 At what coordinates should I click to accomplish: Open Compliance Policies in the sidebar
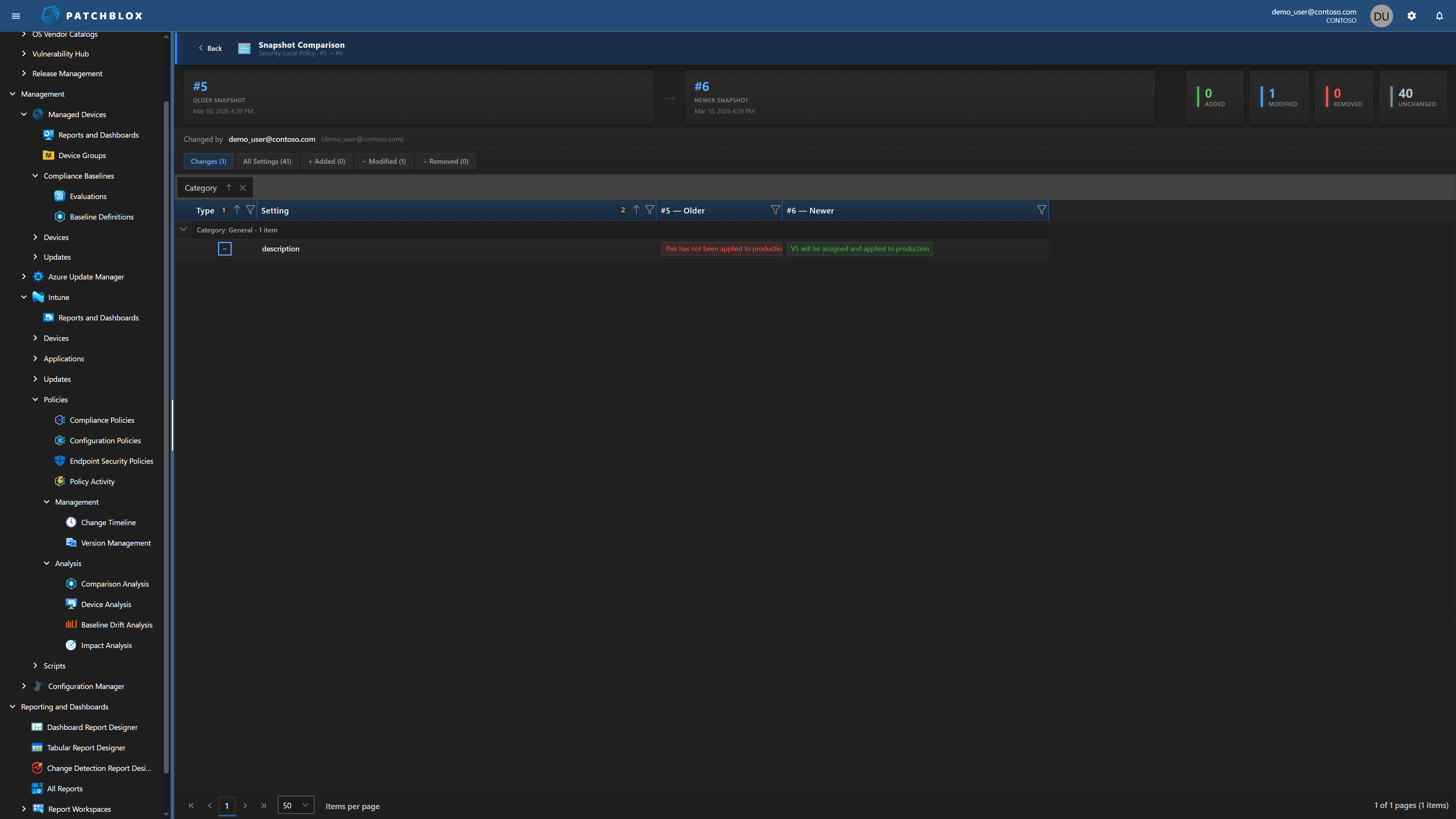(102, 420)
